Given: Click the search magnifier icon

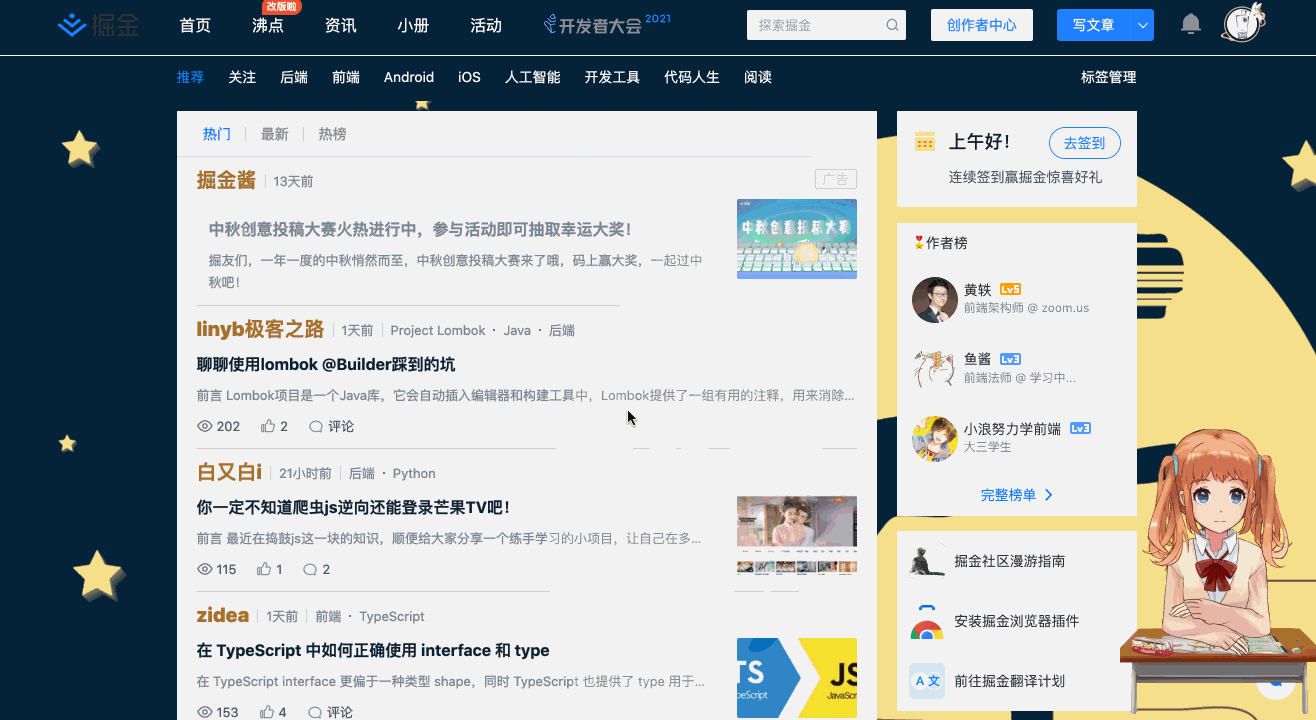Looking at the screenshot, I should 892,26.
